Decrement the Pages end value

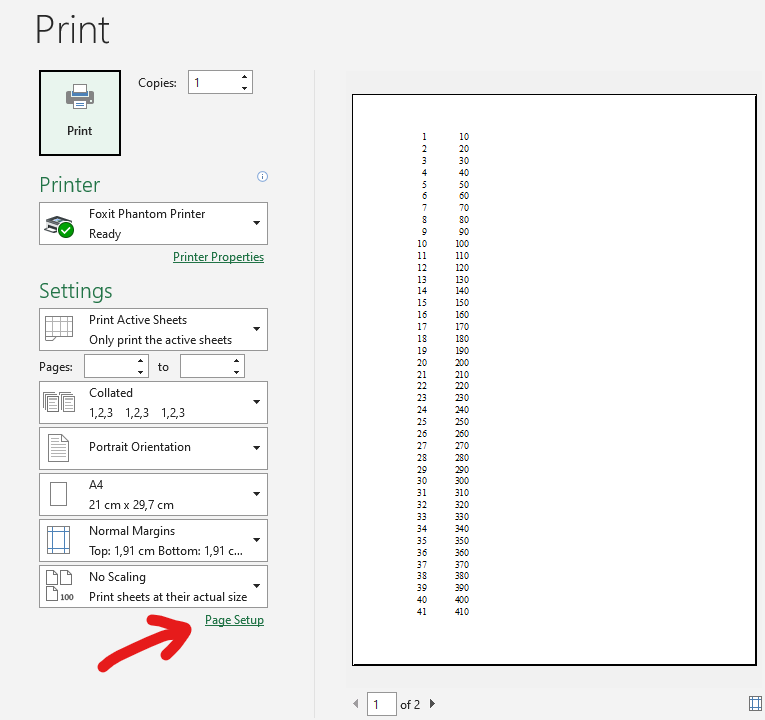[x=237, y=372]
